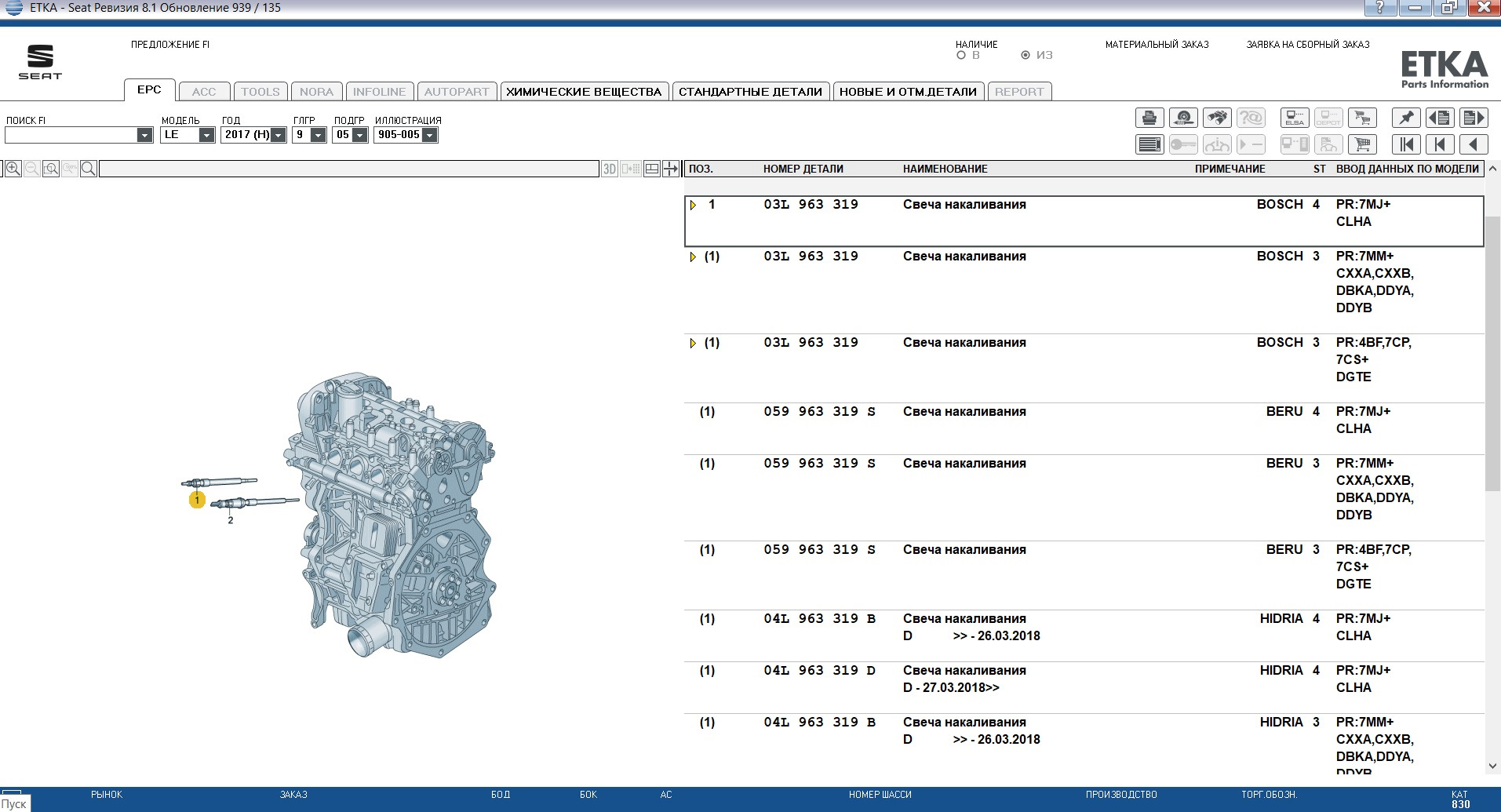Open the shopping cart with two trolleys icon
Screen dimensions: 1501x812
(x=1362, y=118)
